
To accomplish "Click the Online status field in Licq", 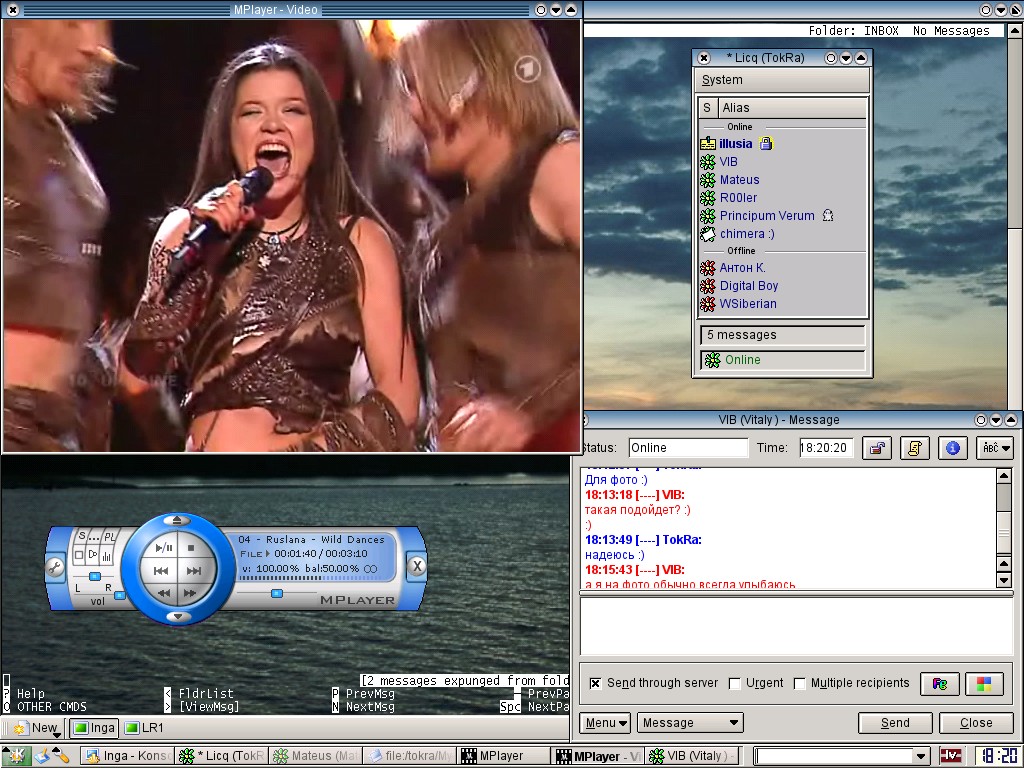I will pyautogui.click(x=782, y=360).
